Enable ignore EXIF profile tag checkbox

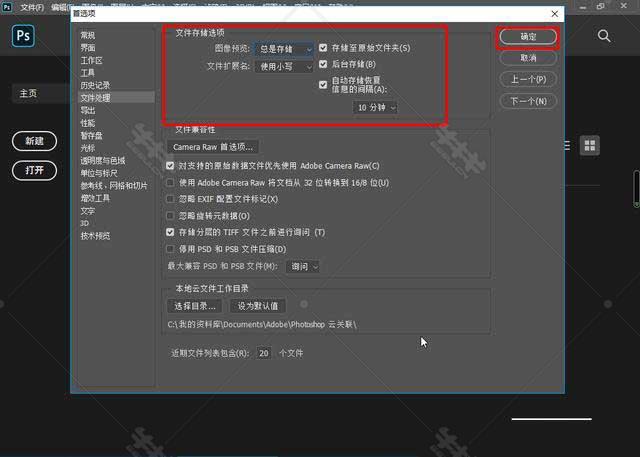click(170, 199)
